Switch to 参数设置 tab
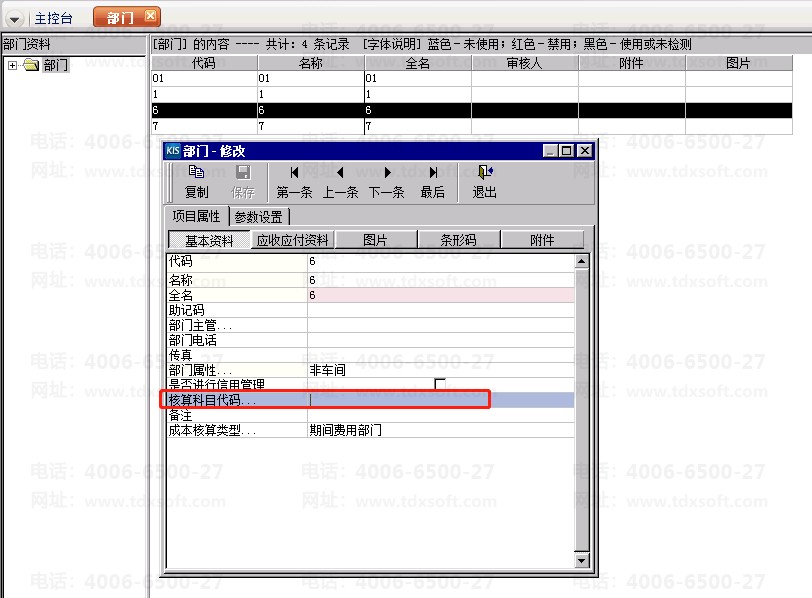Screen dimensions: 812x598 point(259,217)
